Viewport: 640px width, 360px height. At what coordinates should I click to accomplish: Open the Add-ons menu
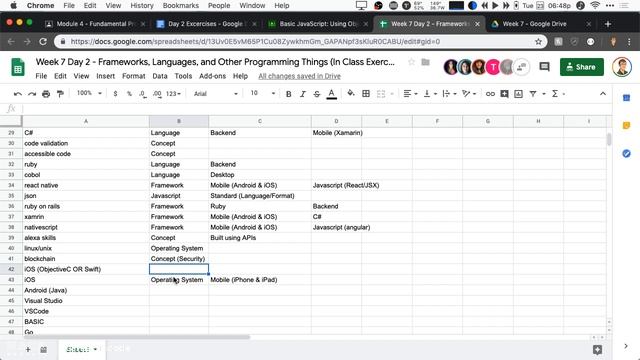tap(212, 76)
